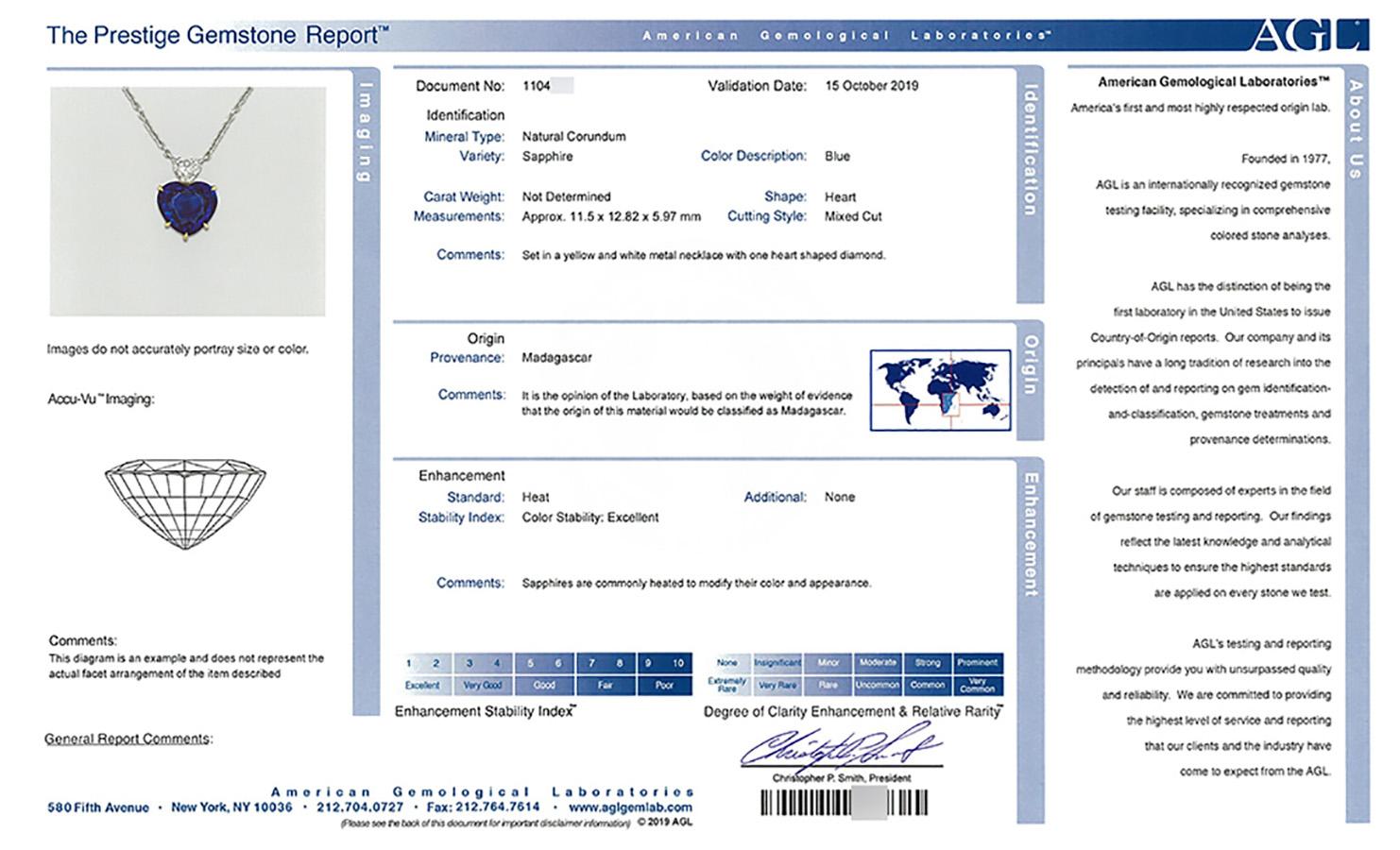Click the Very Common rarity cell
Screen dimensions: 1400x850
pyautogui.click(x=978, y=686)
